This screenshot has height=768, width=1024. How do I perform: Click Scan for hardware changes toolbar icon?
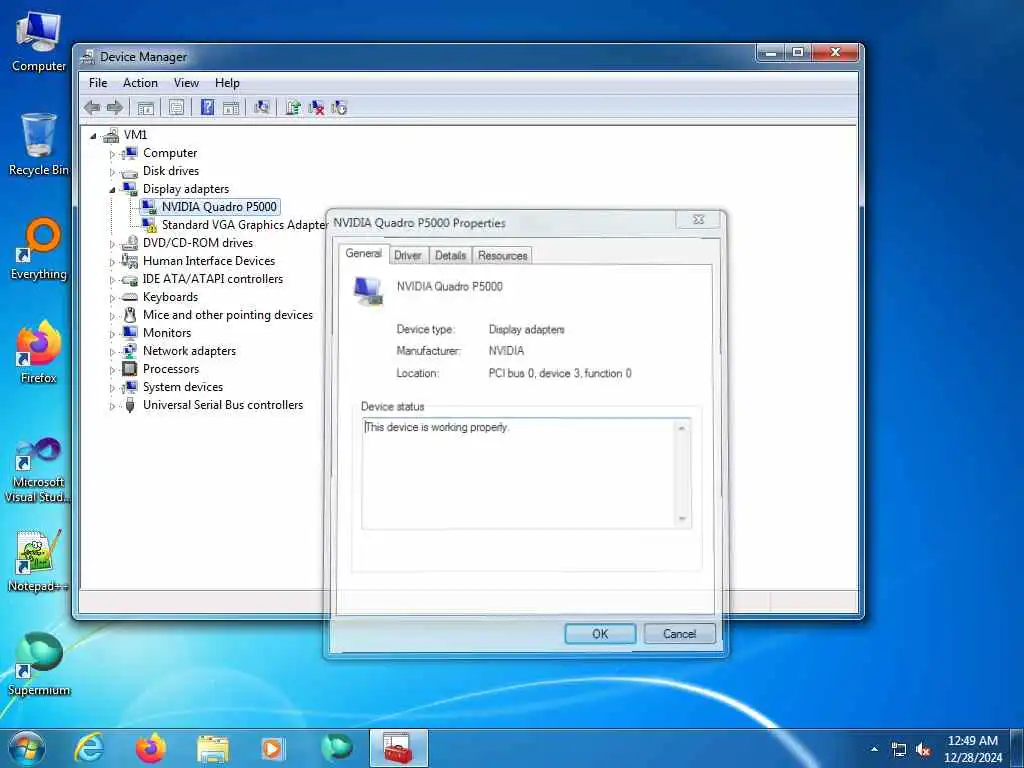pyautogui.click(x=262, y=108)
